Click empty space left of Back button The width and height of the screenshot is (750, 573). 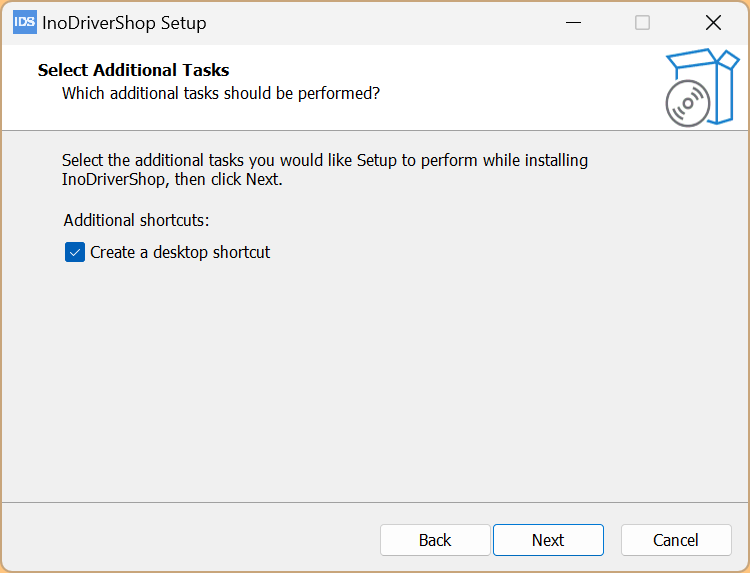pyautogui.click(x=191, y=540)
